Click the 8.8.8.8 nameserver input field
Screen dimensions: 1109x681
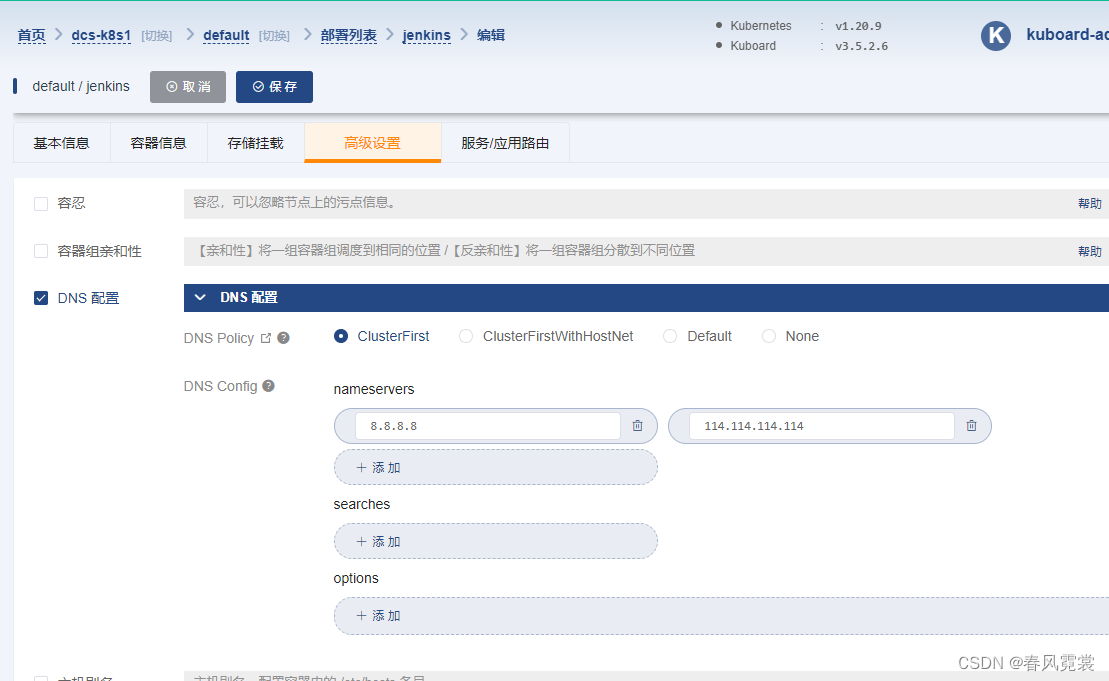point(487,425)
